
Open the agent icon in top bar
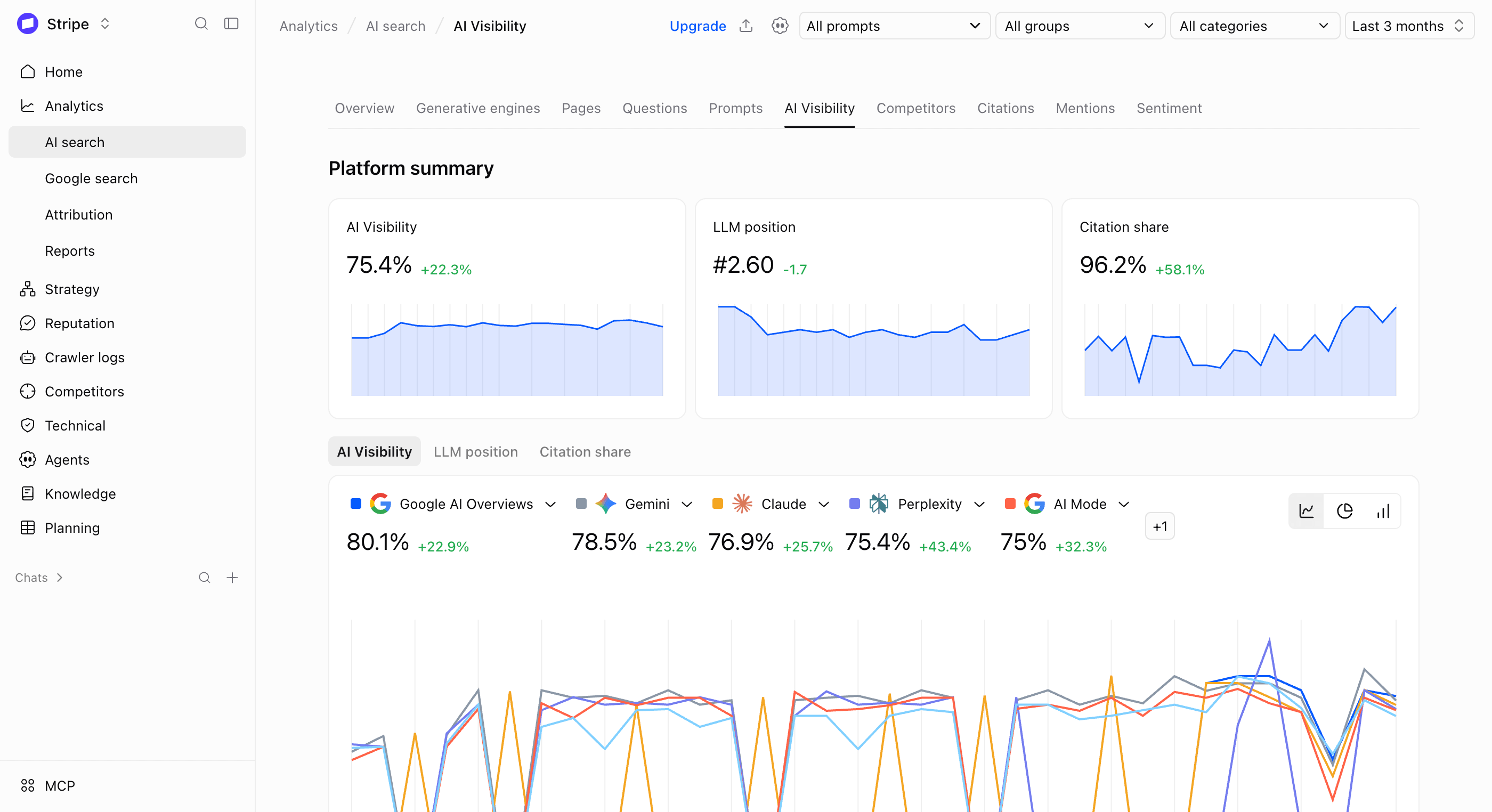780,26
